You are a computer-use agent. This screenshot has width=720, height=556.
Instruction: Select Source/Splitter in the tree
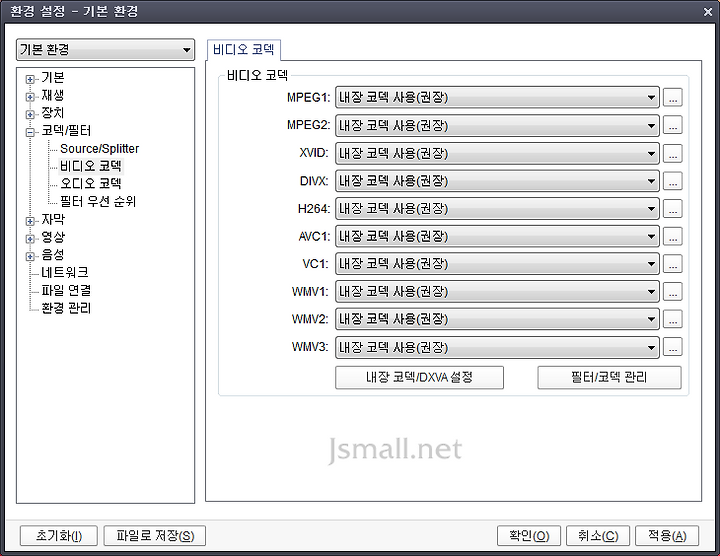coord(99,149)
